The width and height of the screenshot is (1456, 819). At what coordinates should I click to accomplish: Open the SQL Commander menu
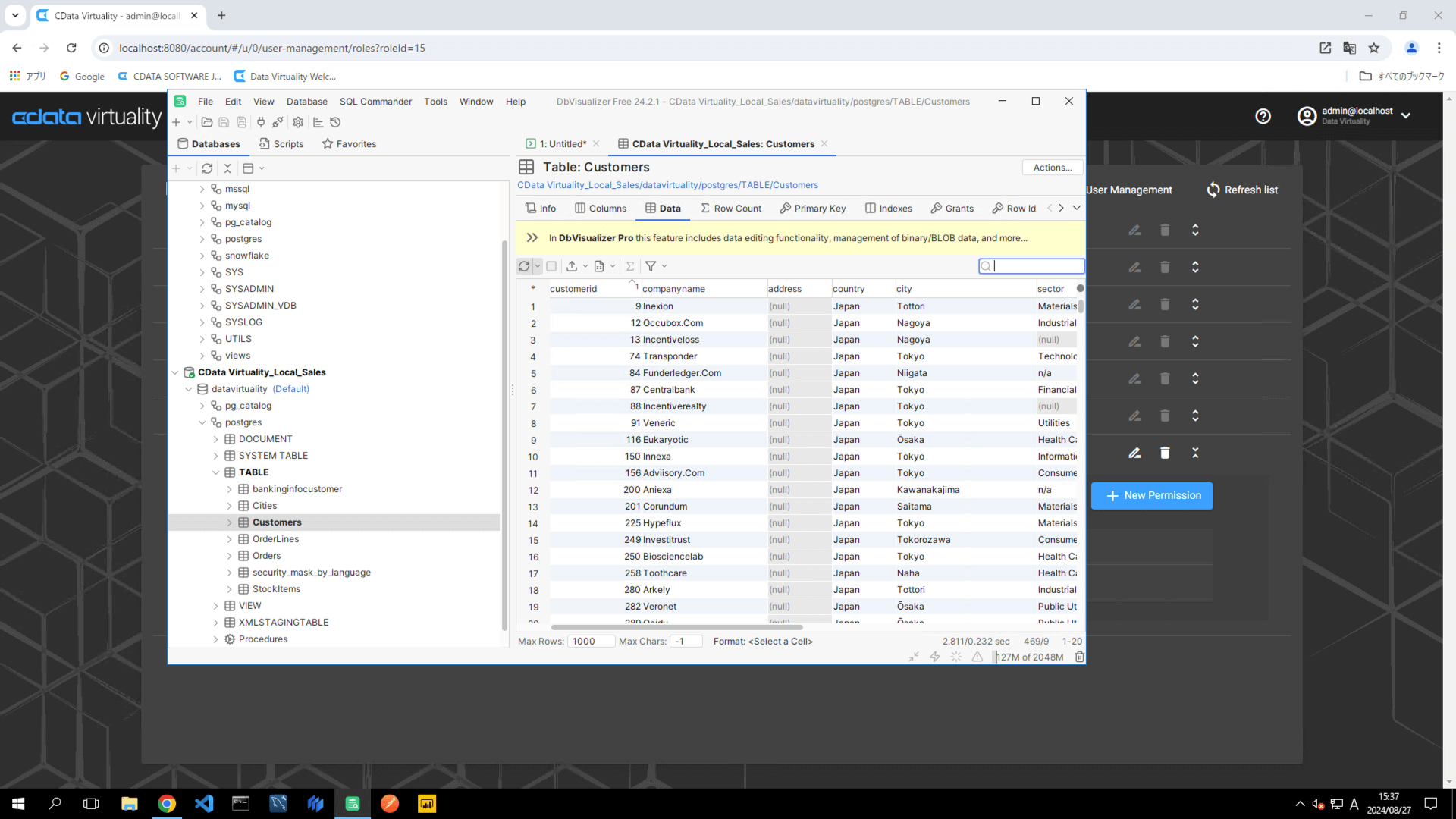coord(375,102)
